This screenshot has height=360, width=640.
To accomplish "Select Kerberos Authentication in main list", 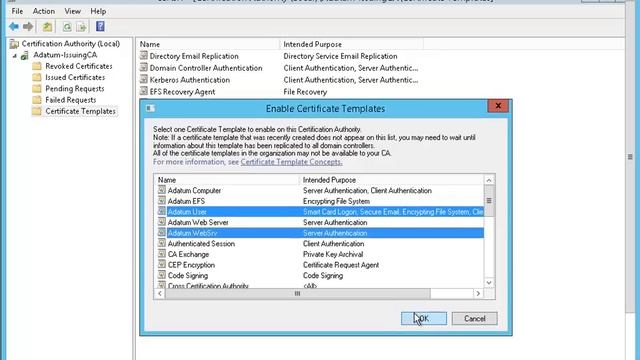I will [x=190, y=80].
